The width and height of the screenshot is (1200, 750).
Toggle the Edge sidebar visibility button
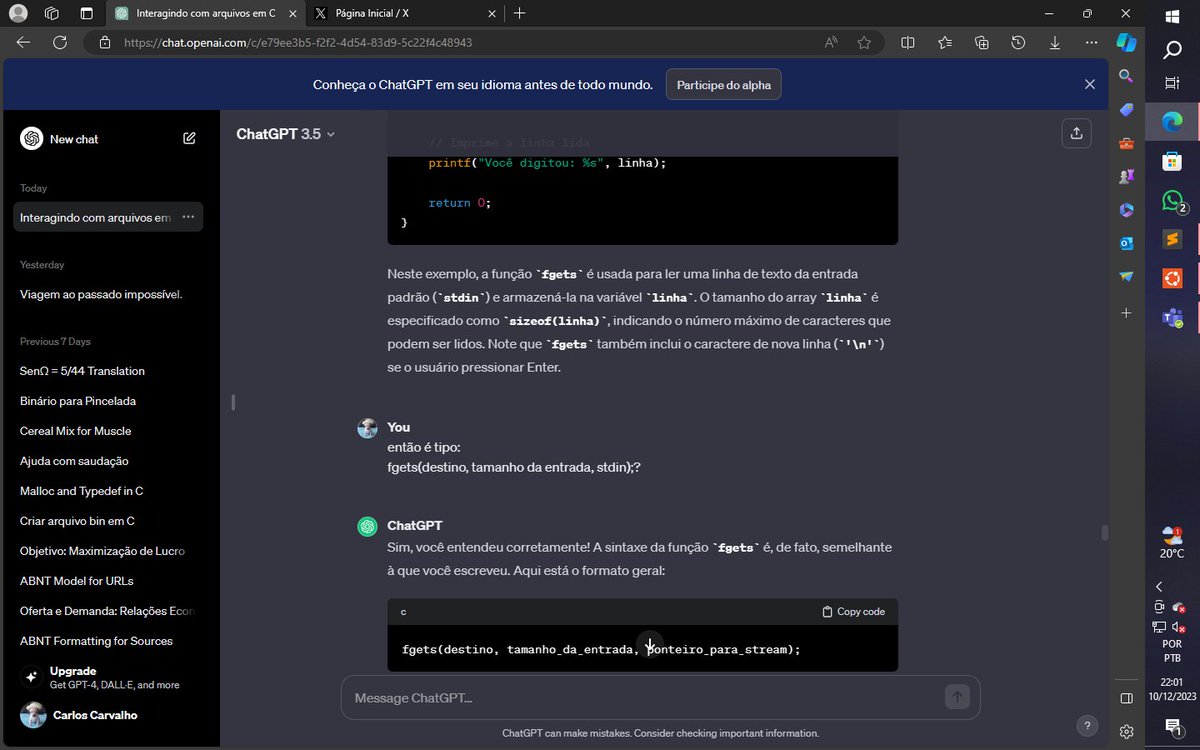(x=1126, y=698)
